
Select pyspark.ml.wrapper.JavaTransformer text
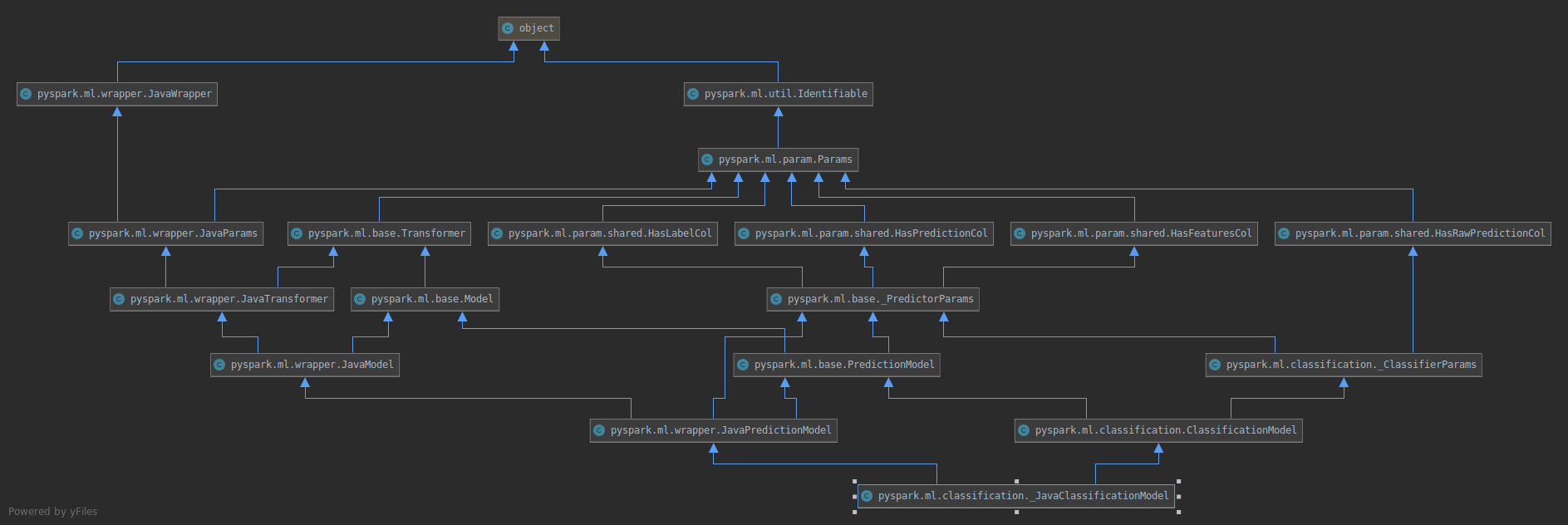tap(229, 299)
